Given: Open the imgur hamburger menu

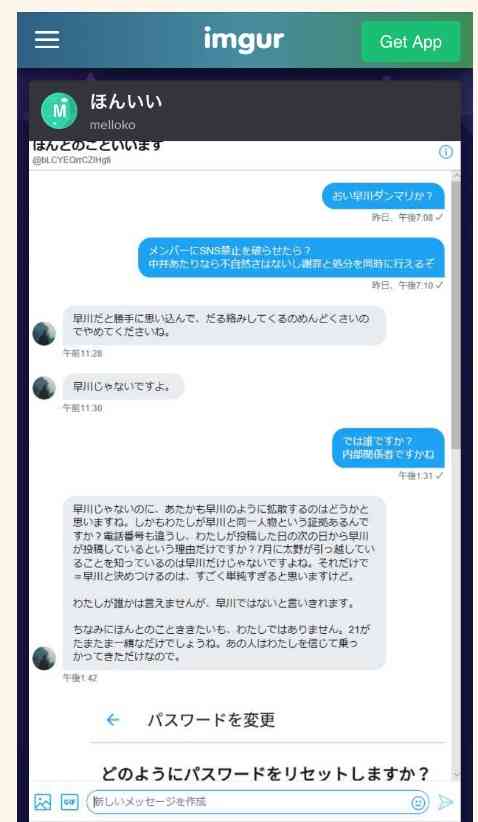Looking at the screenshot, I should tap(47, 40).
